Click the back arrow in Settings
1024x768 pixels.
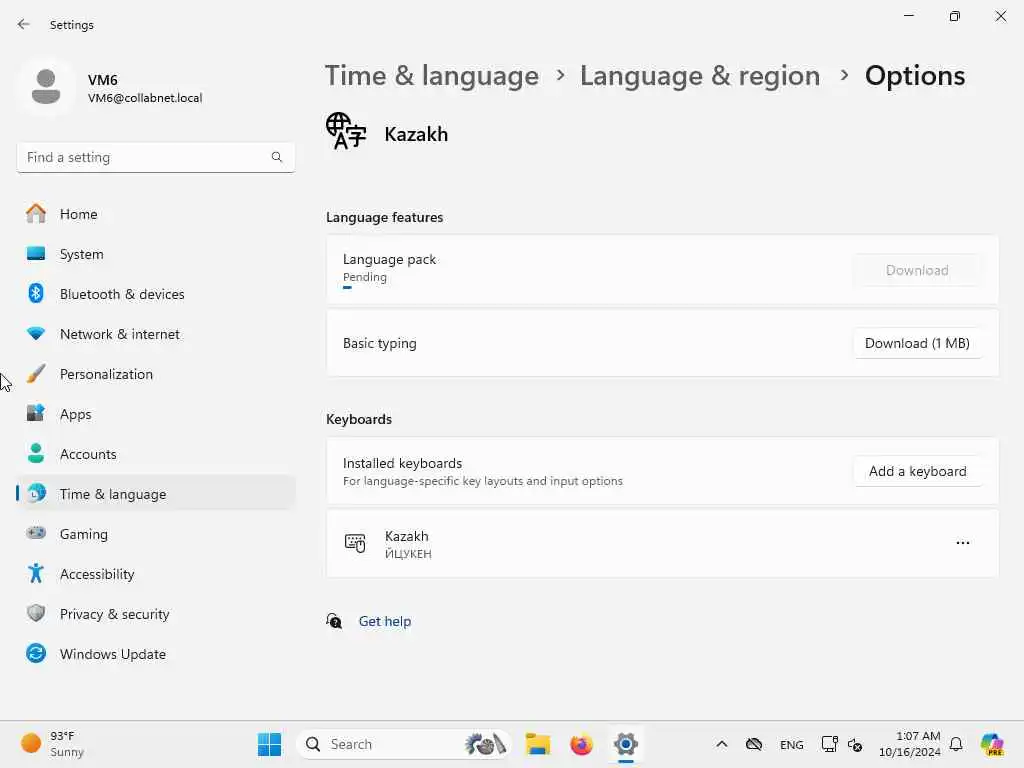pyautogui.click(x=24, y=24)
